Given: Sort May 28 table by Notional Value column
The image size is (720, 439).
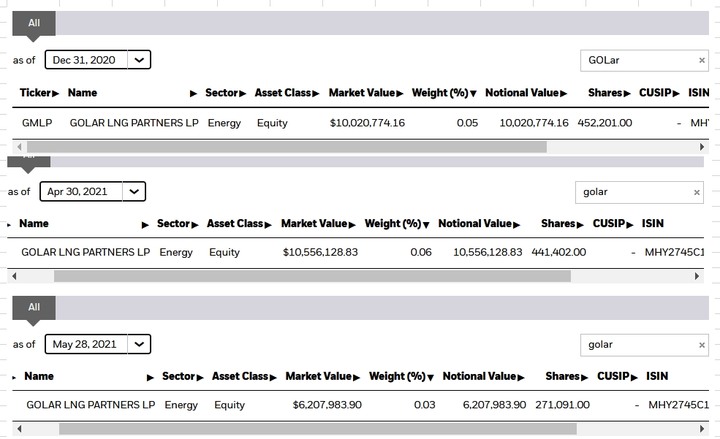Looking at the screenshot, I should 483,377.
